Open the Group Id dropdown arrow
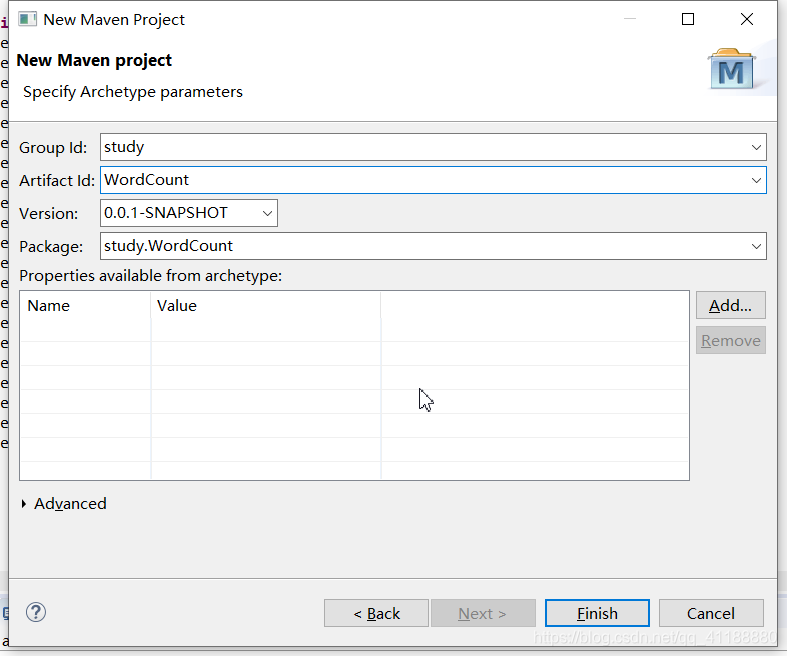Viewport: 787px width, 656px height. coord(756,147)
